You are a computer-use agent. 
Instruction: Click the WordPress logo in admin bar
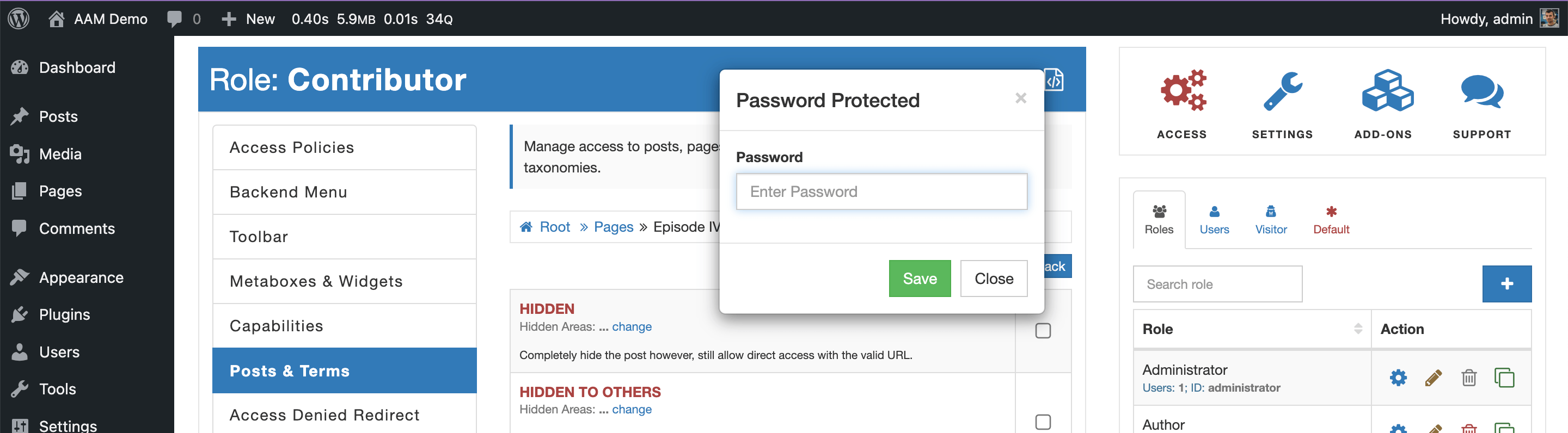pyautogui.click(x=19, y=18)
